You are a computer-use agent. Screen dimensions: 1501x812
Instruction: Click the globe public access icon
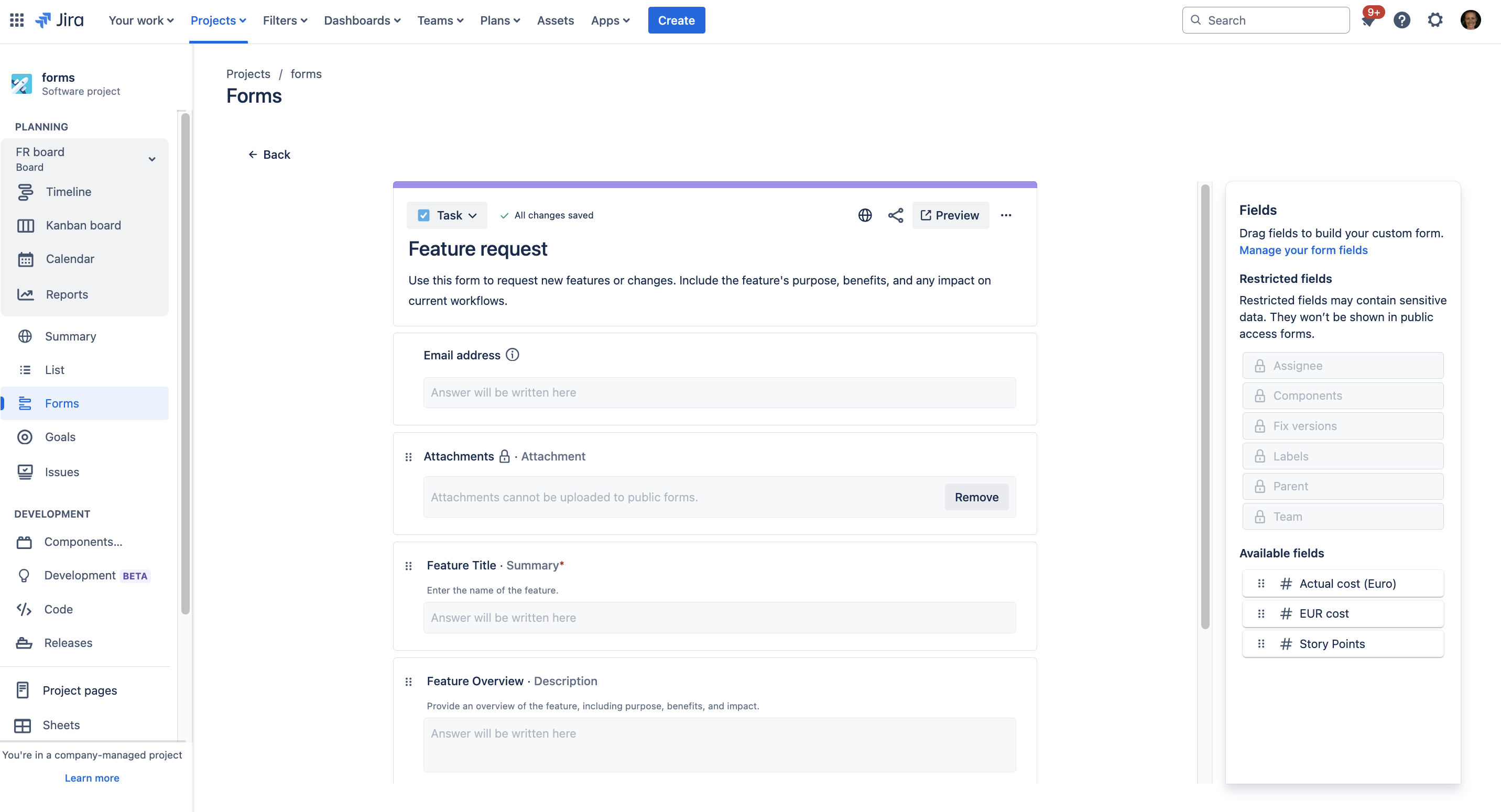pos(865,215)
